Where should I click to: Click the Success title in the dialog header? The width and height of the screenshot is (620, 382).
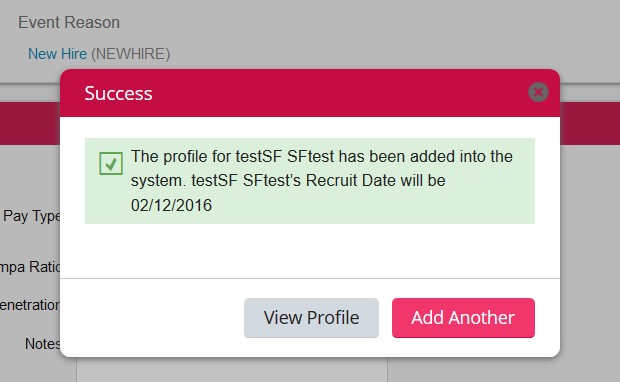[118, 93]
